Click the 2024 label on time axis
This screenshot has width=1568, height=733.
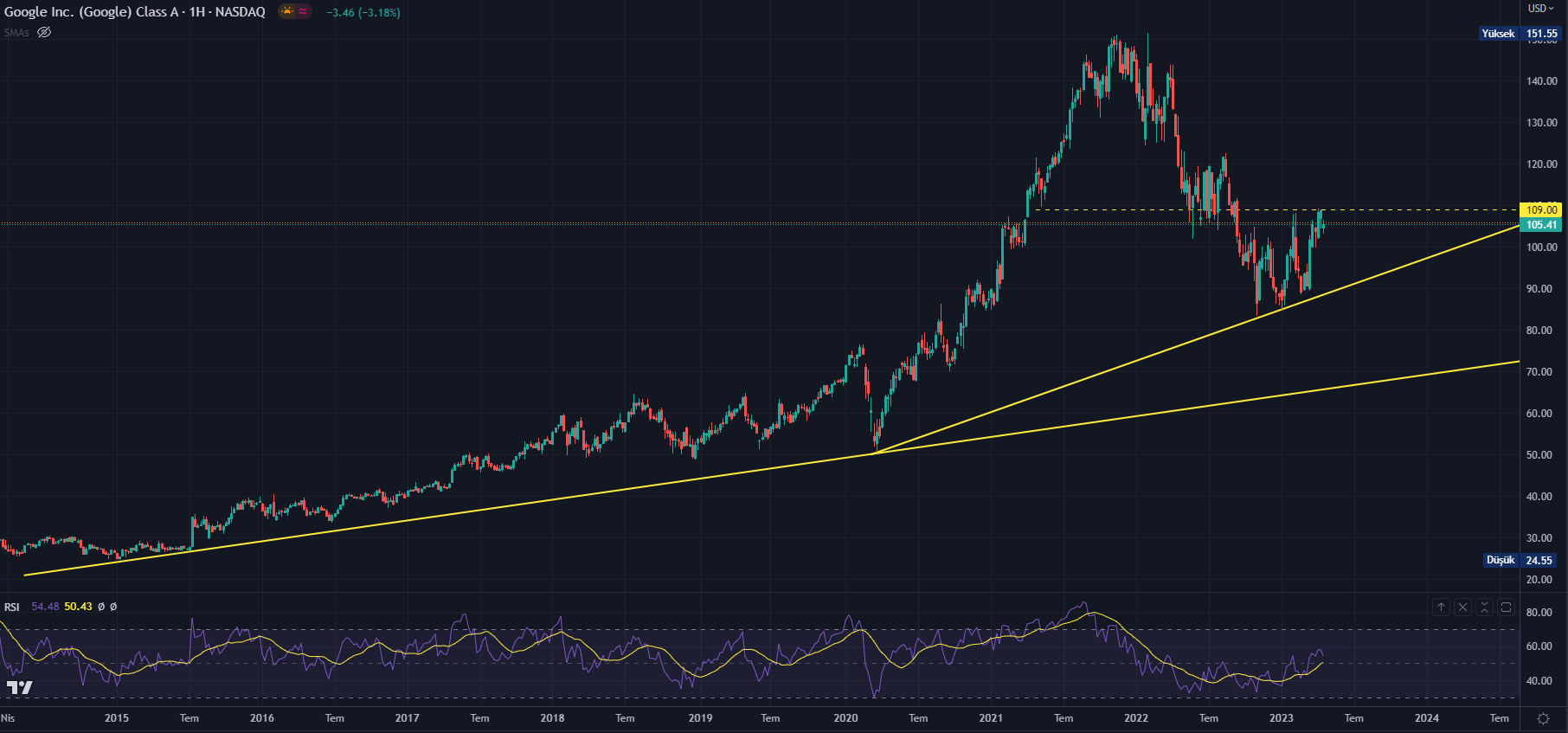coord(1427,718)
